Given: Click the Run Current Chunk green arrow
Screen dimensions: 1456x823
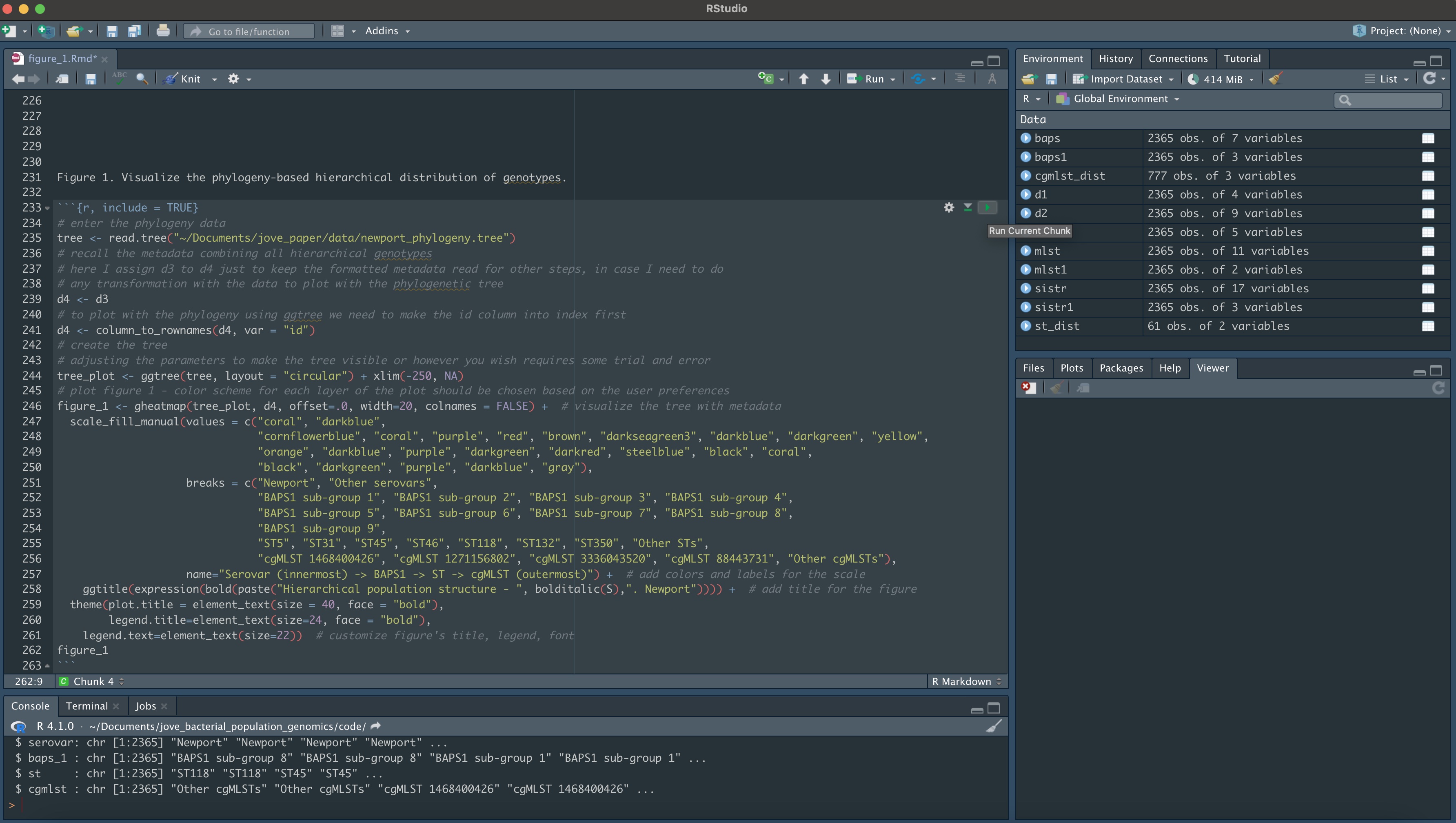Looking at the screenshot, I should [x=988, y=208].
